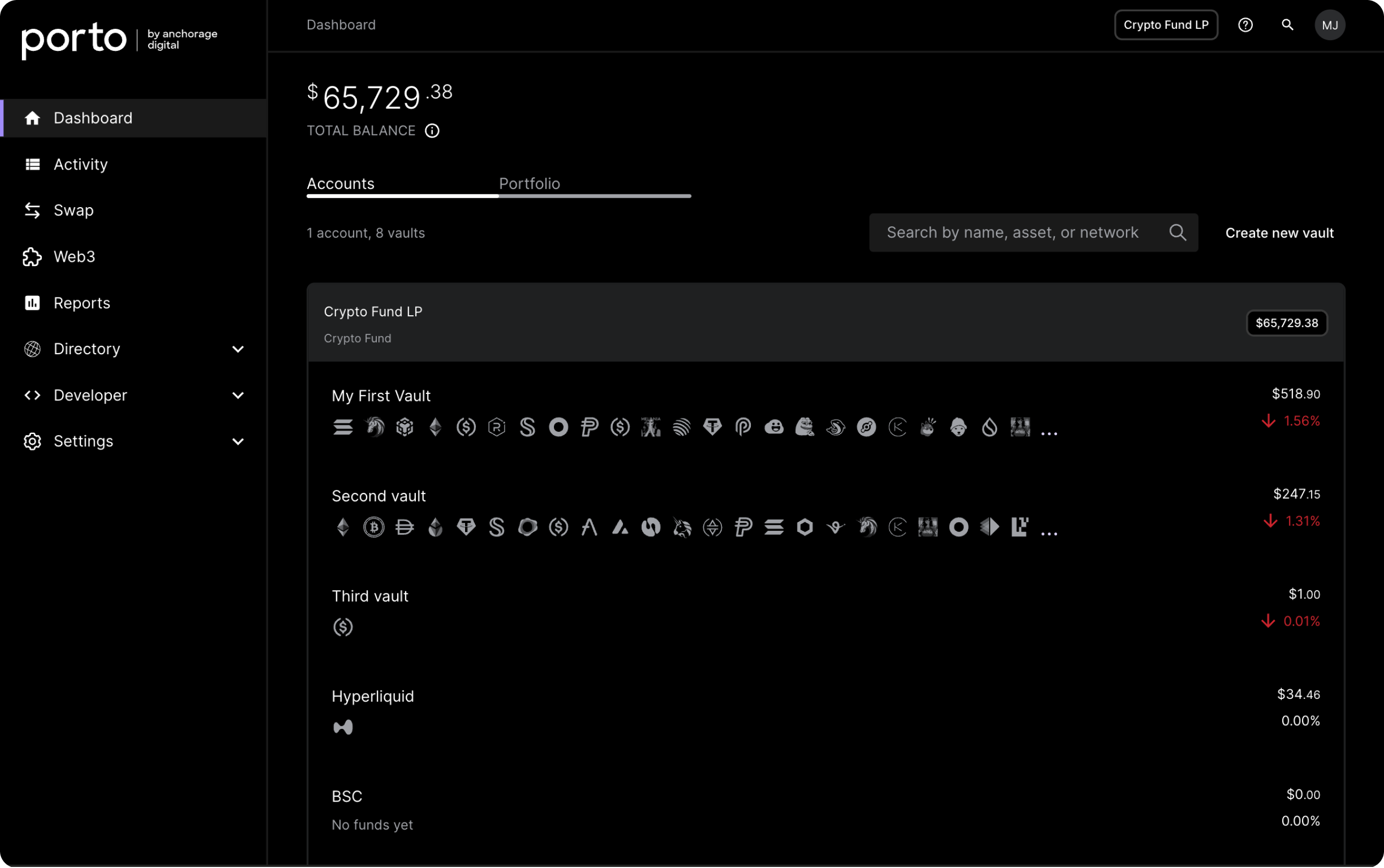The height and width of the screenshot is (868, 1384).
Task: Show total balance info tooltip icon
Action: coord(432,131)
